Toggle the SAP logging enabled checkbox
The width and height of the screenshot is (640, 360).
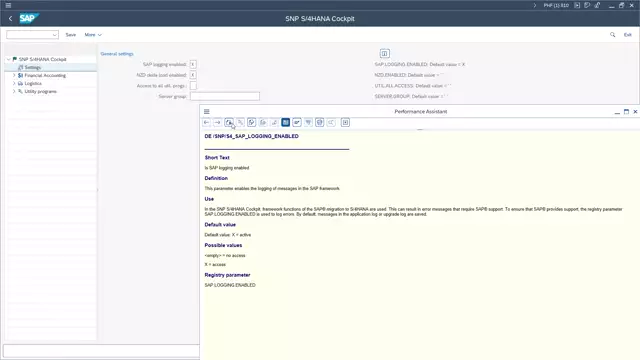(193, 64)
